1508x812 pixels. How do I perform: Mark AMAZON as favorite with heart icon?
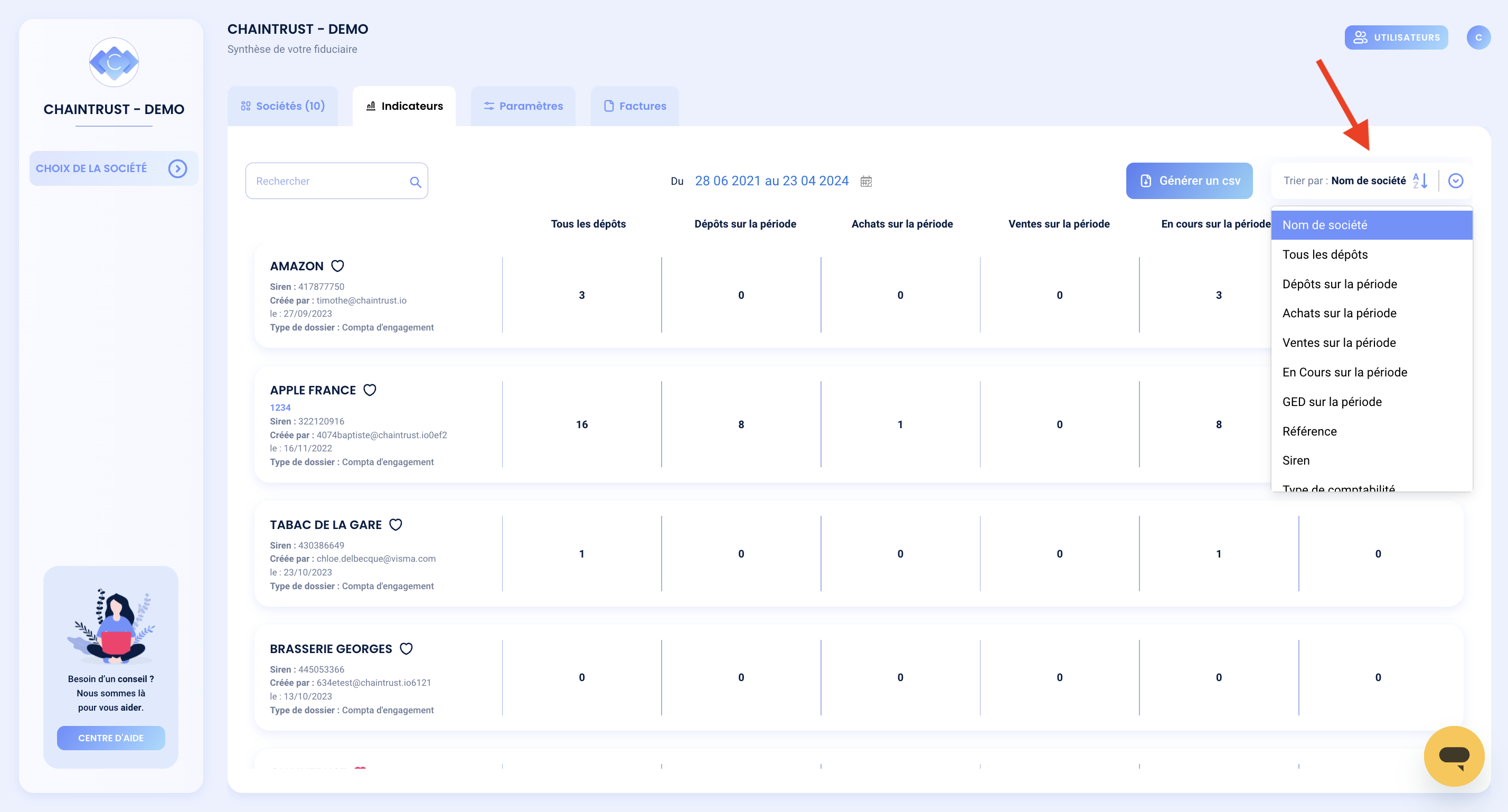(337, 266)
